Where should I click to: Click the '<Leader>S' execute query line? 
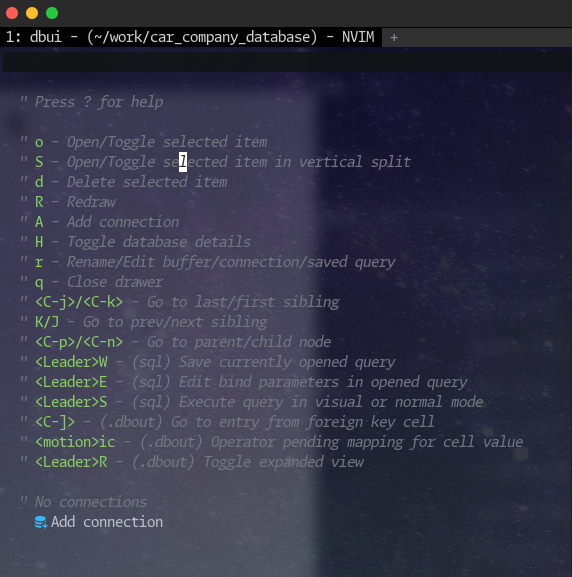[252, 402]
